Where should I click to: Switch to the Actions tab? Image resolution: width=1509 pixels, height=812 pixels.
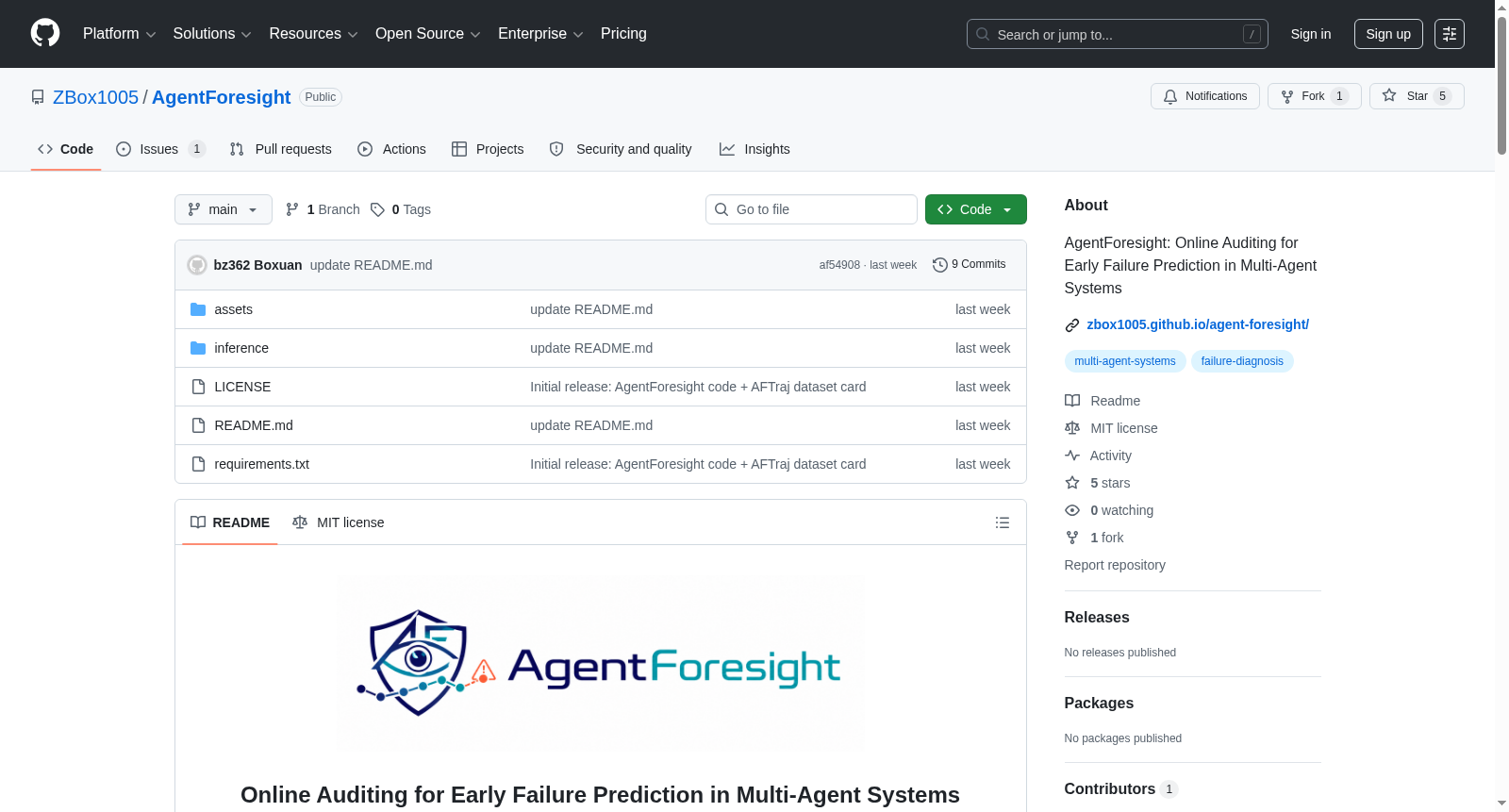(x=391, y=149)
